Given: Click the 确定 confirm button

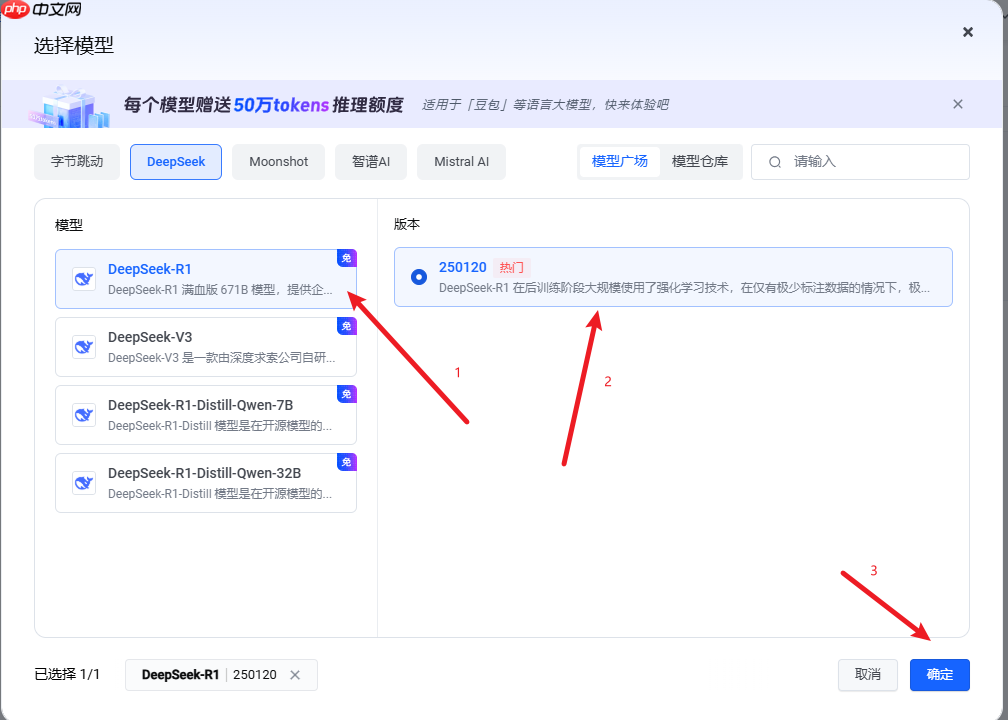Looking at the screenshot, I should [939, 675].
